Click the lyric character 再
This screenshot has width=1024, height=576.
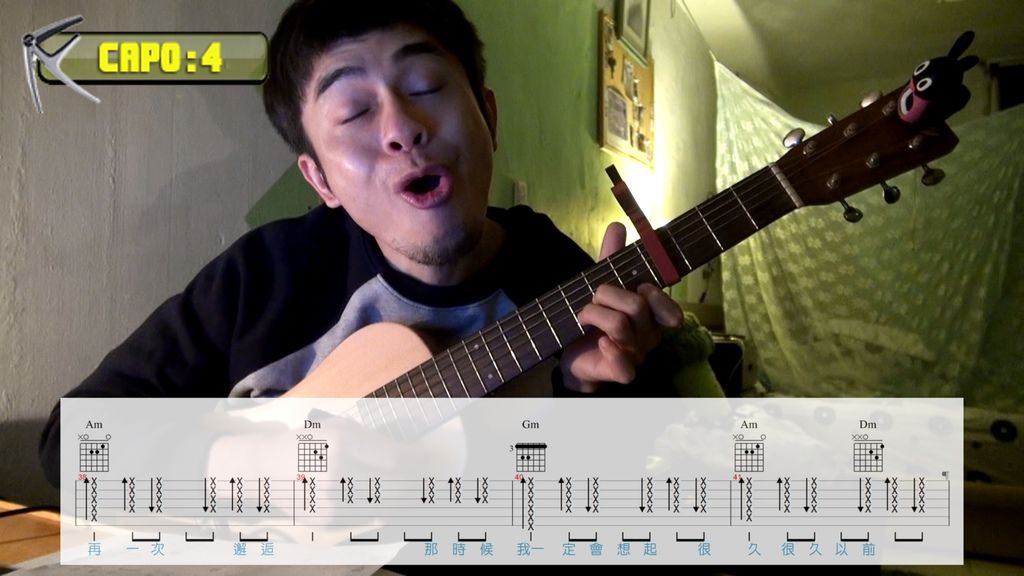pyautogui.click(x=95, y=549)
